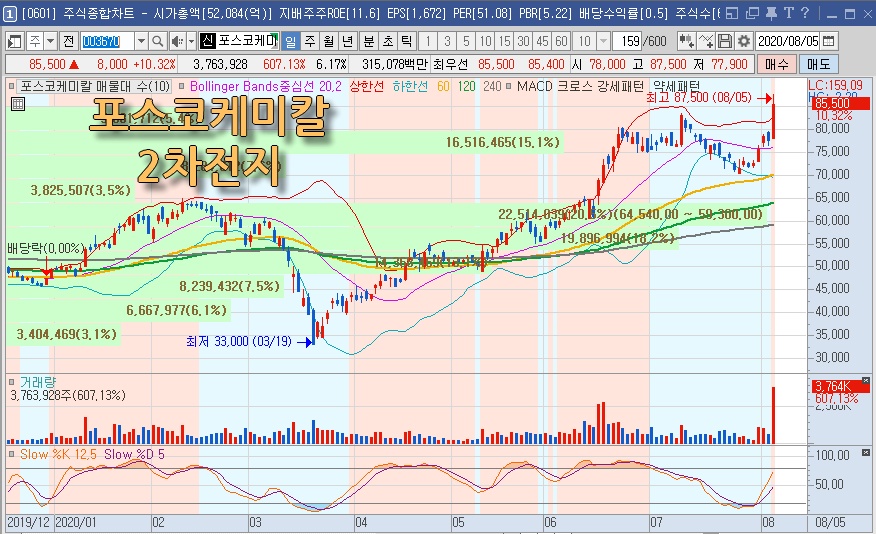
Task: Select the 년 yearly period button
Action: click(x=347, y=41)
